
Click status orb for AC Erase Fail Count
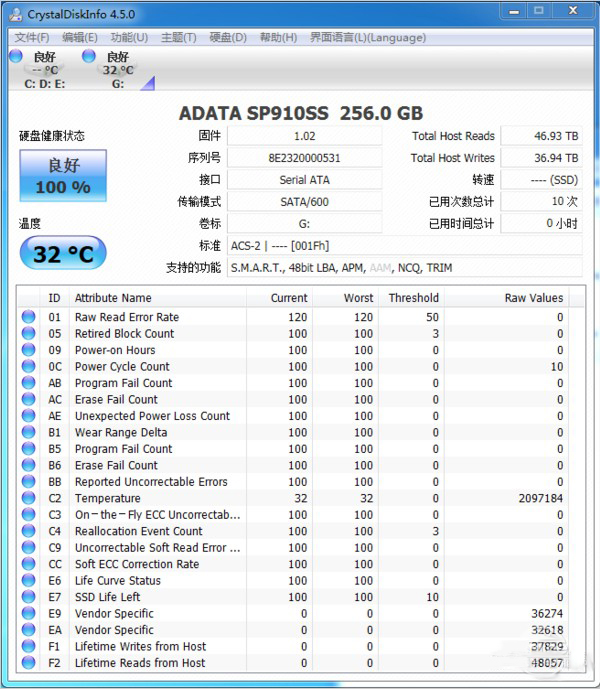pyautogui.click(x=29, y=399)
